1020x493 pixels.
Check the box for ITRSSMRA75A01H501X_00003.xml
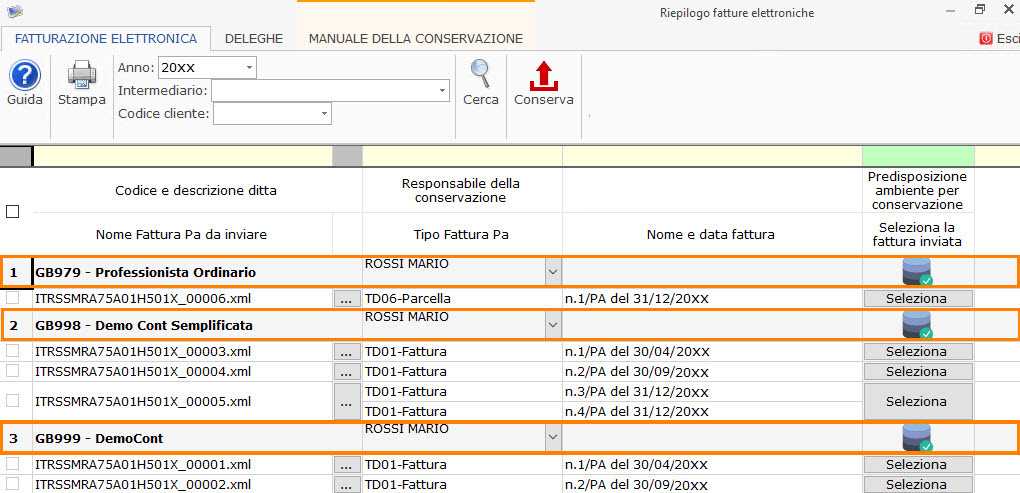(x=12, y=351)
